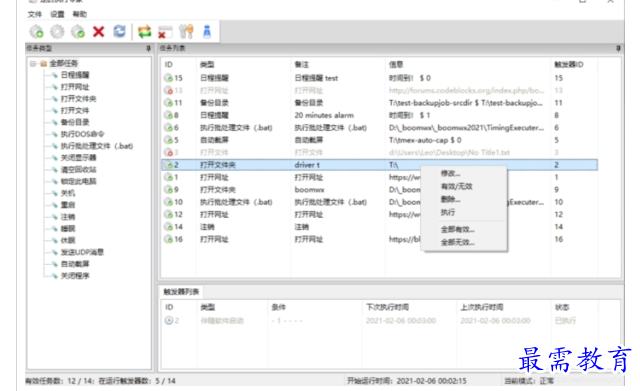Select 关机 in the task type tree

click(x=68, y=193)
